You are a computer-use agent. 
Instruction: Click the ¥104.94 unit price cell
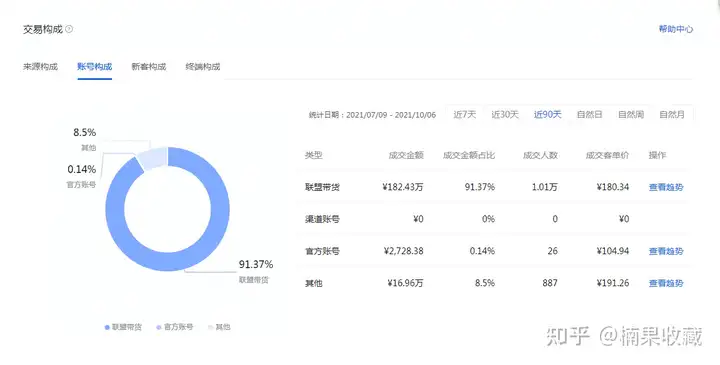pos(613,251)
